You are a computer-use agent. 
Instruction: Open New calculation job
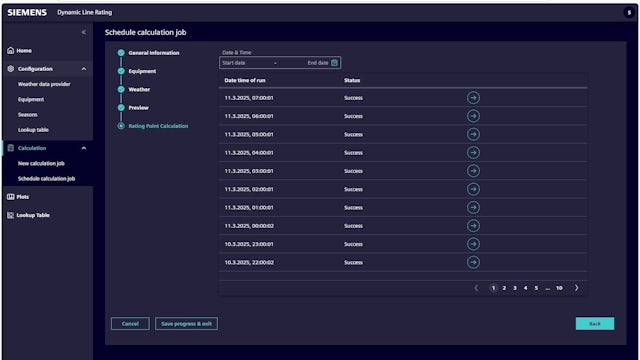pos(41,163)
